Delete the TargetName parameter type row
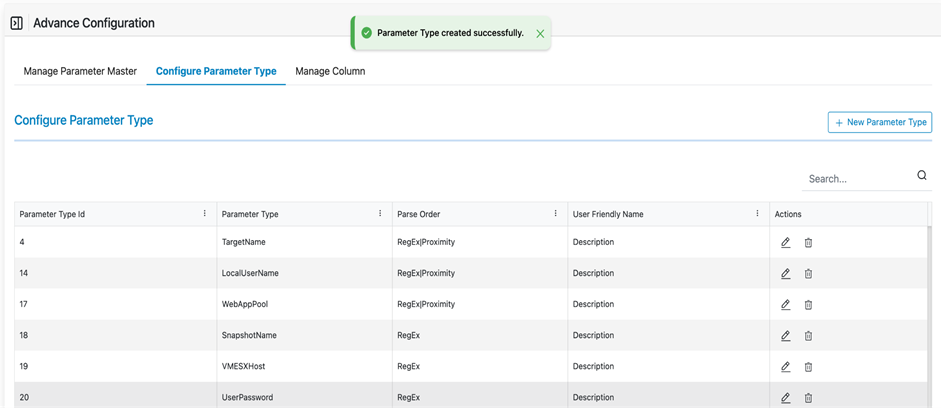 (808, 243)
